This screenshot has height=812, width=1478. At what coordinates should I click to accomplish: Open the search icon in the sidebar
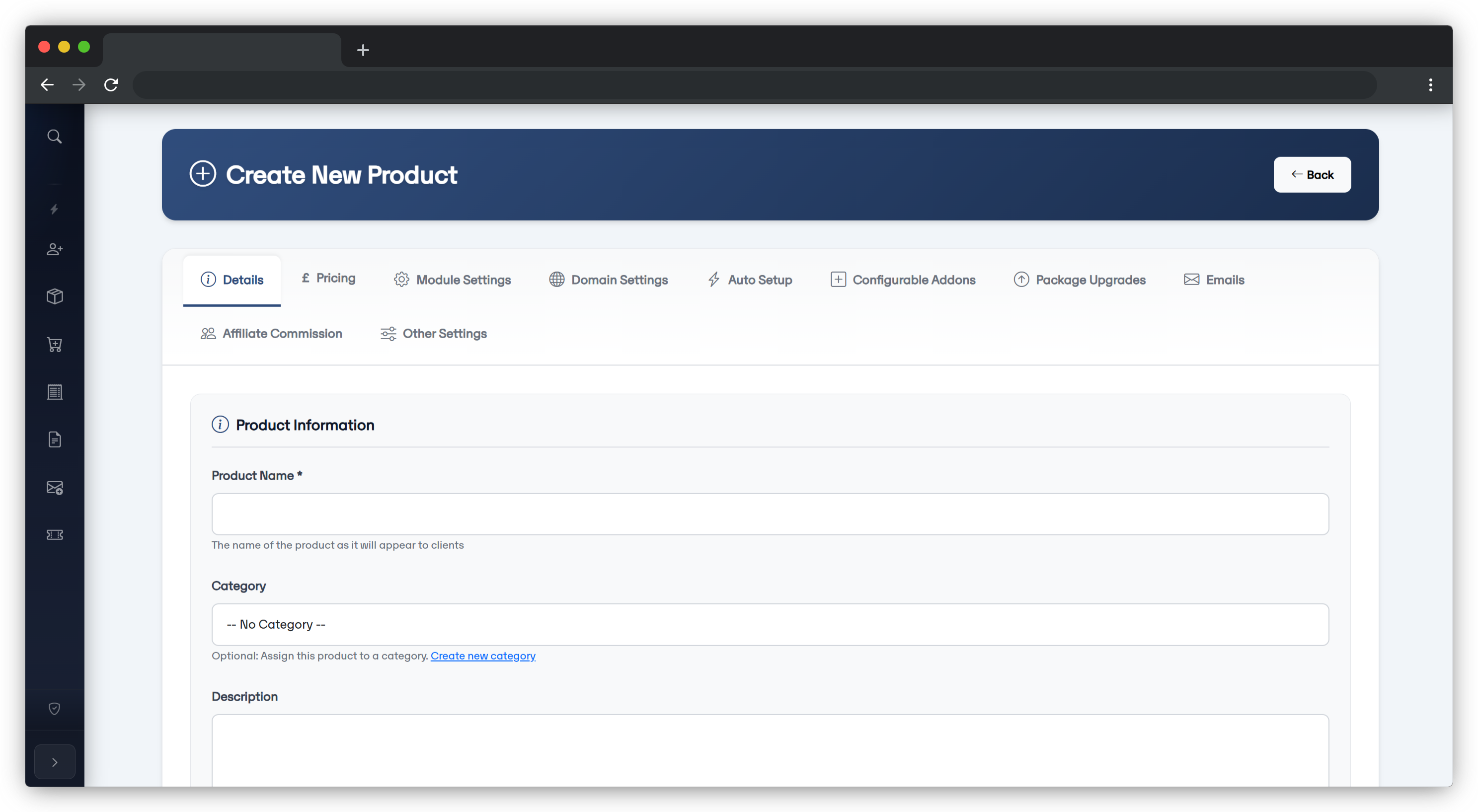tap(55, 136)
